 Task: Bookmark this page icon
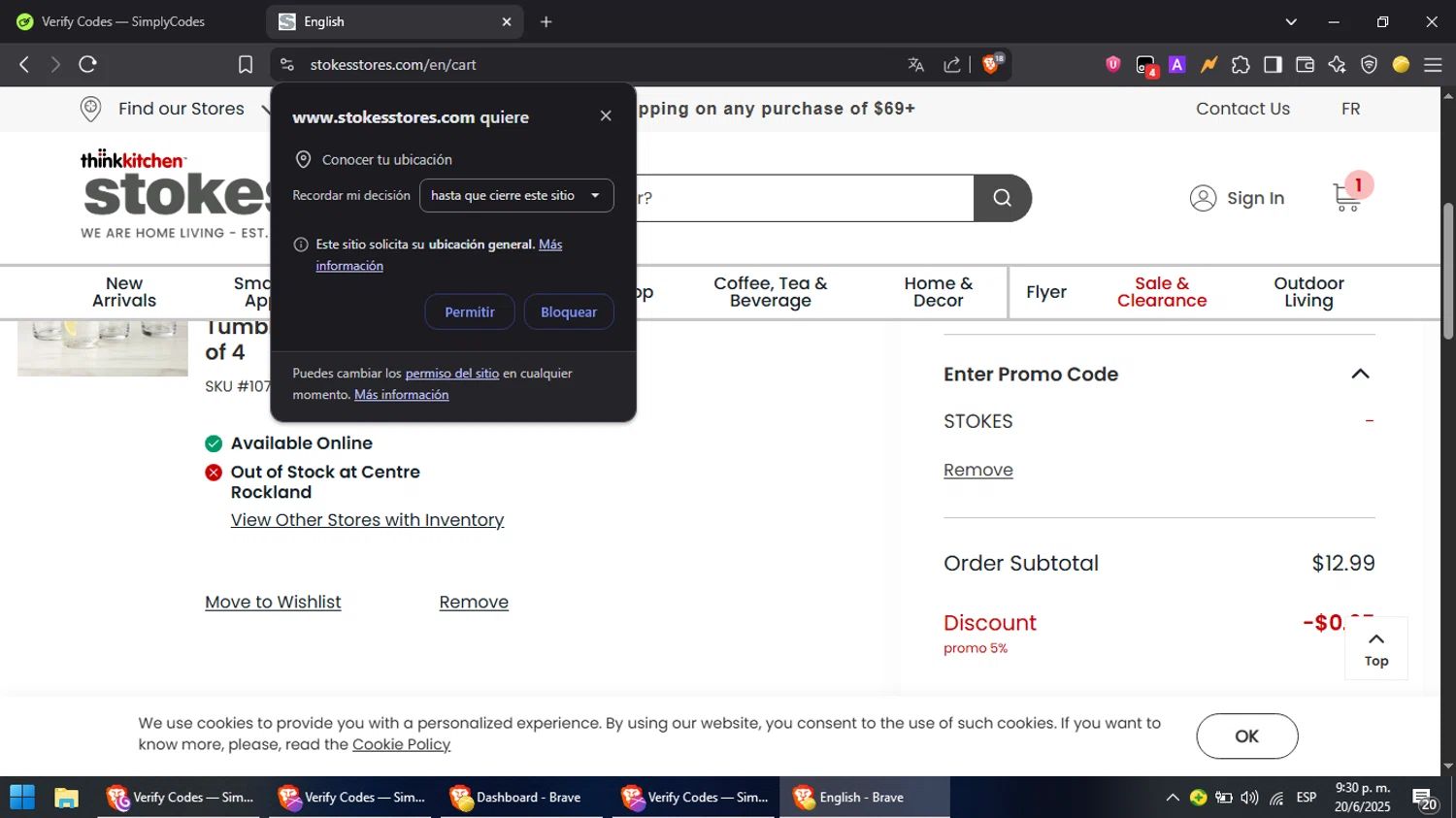point(246,64)
